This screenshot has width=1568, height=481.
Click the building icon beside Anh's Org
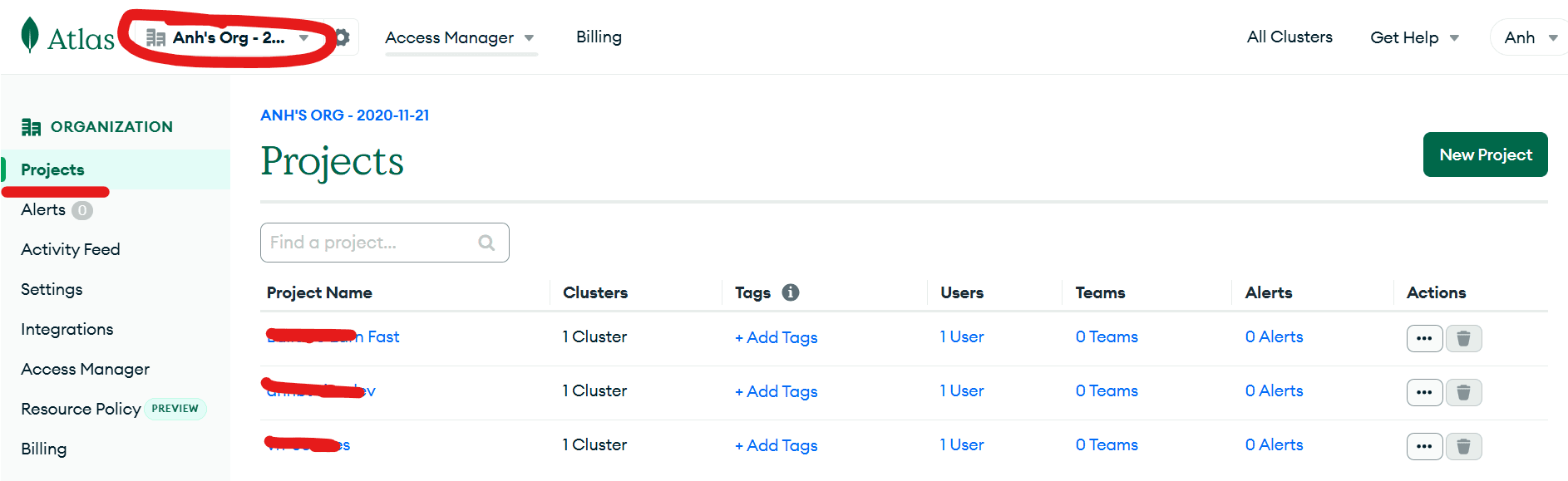[155, 37]
